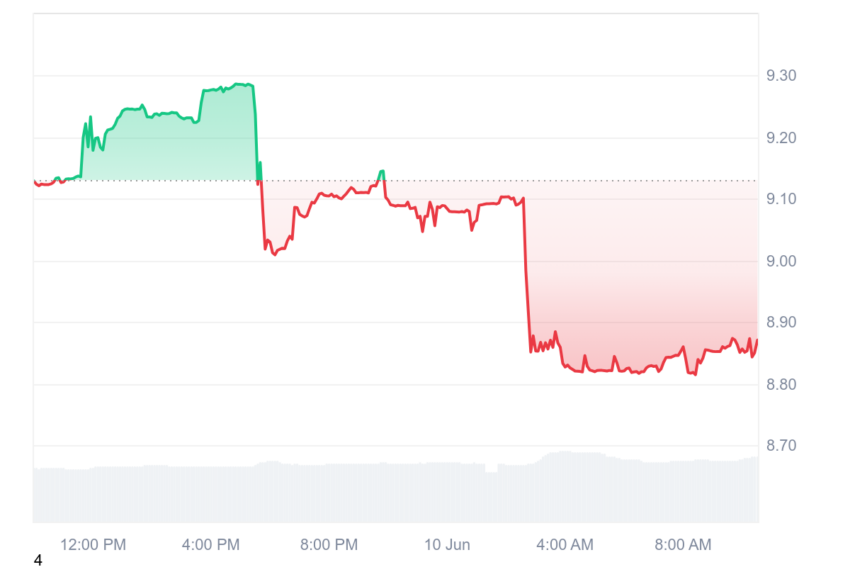Click the 9.20 price axis label

(x=781, y=138)
